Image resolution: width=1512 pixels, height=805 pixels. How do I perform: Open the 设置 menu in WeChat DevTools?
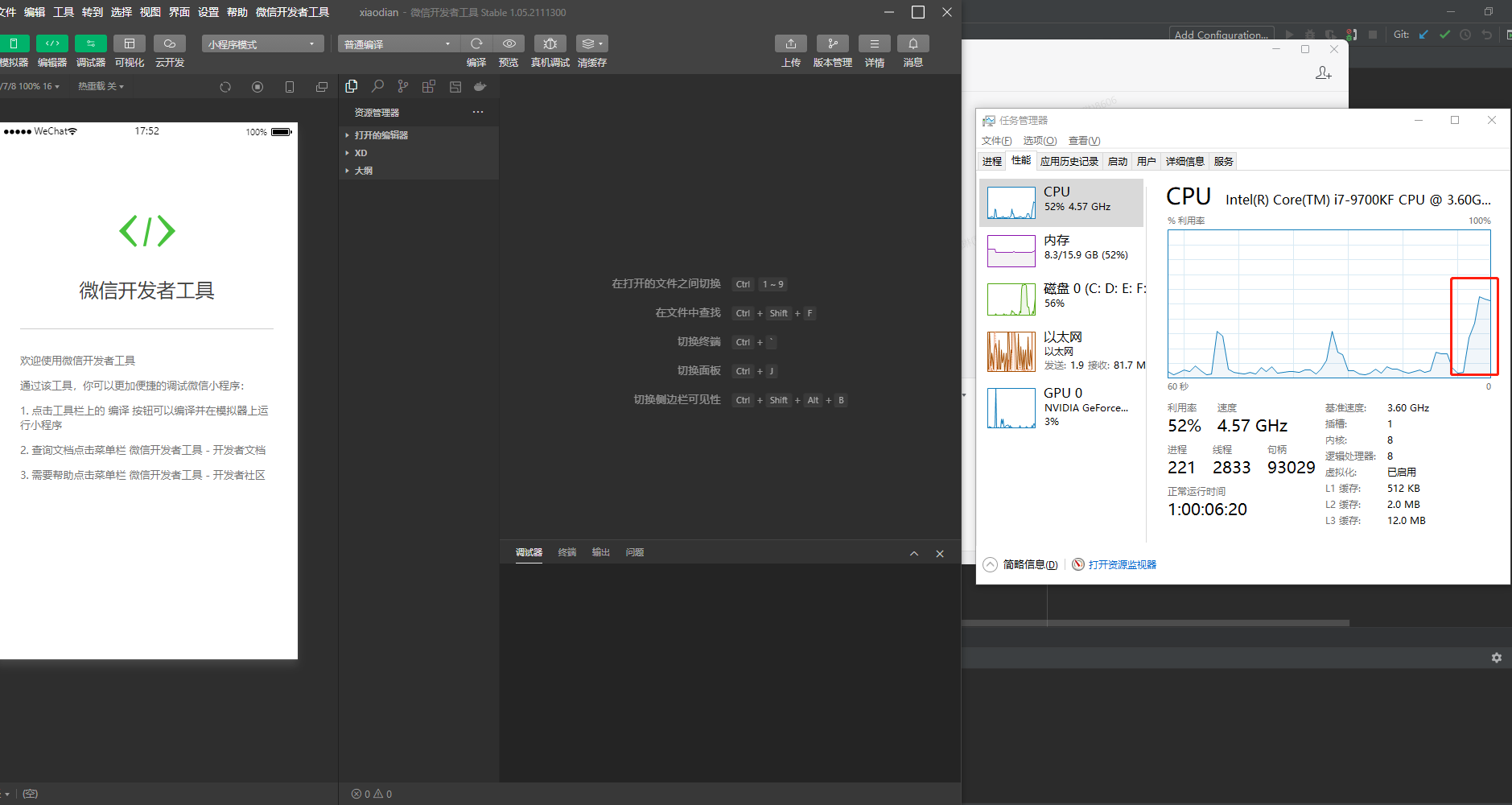pos(208,12)
